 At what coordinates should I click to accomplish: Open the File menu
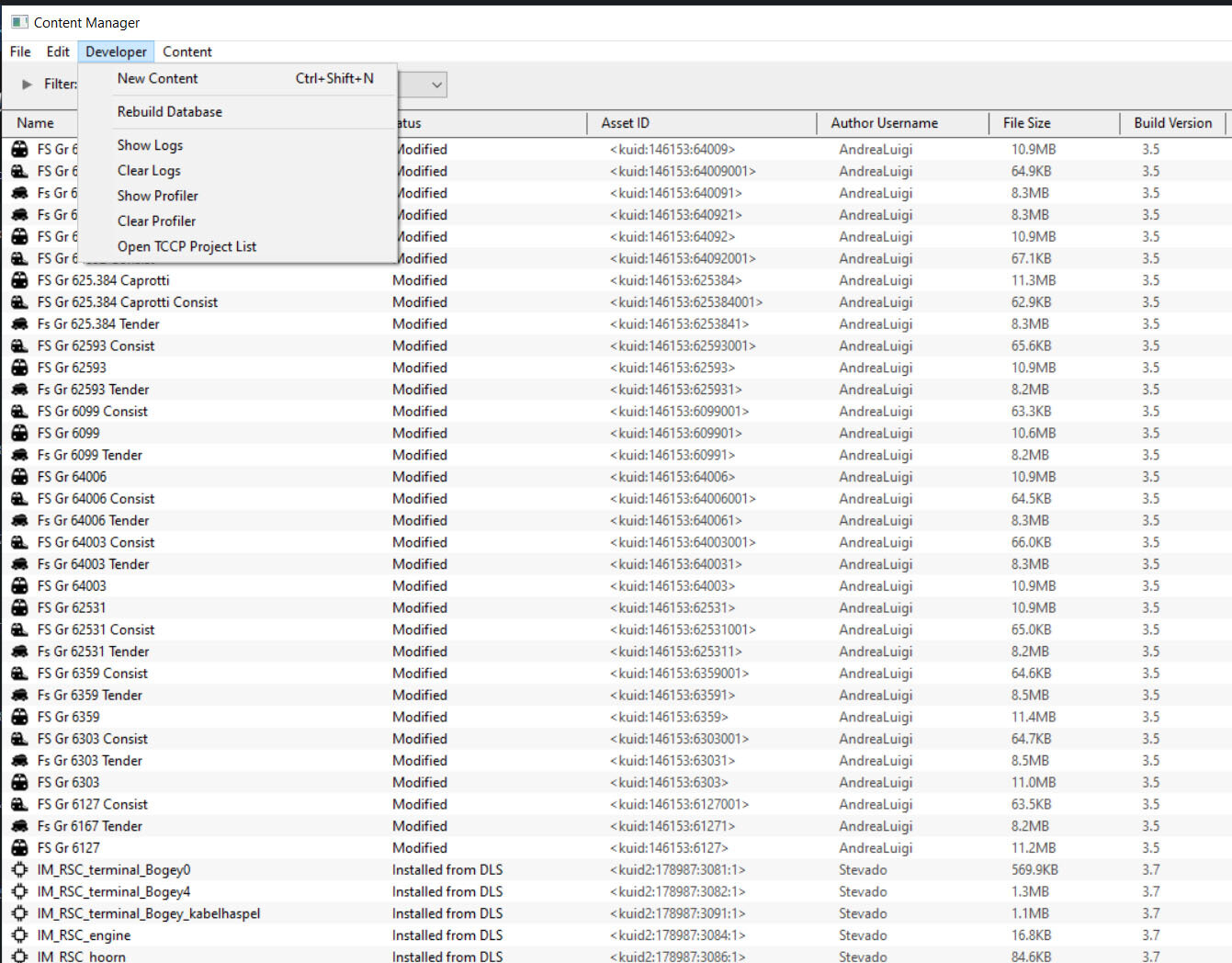[x=20, y=52]
